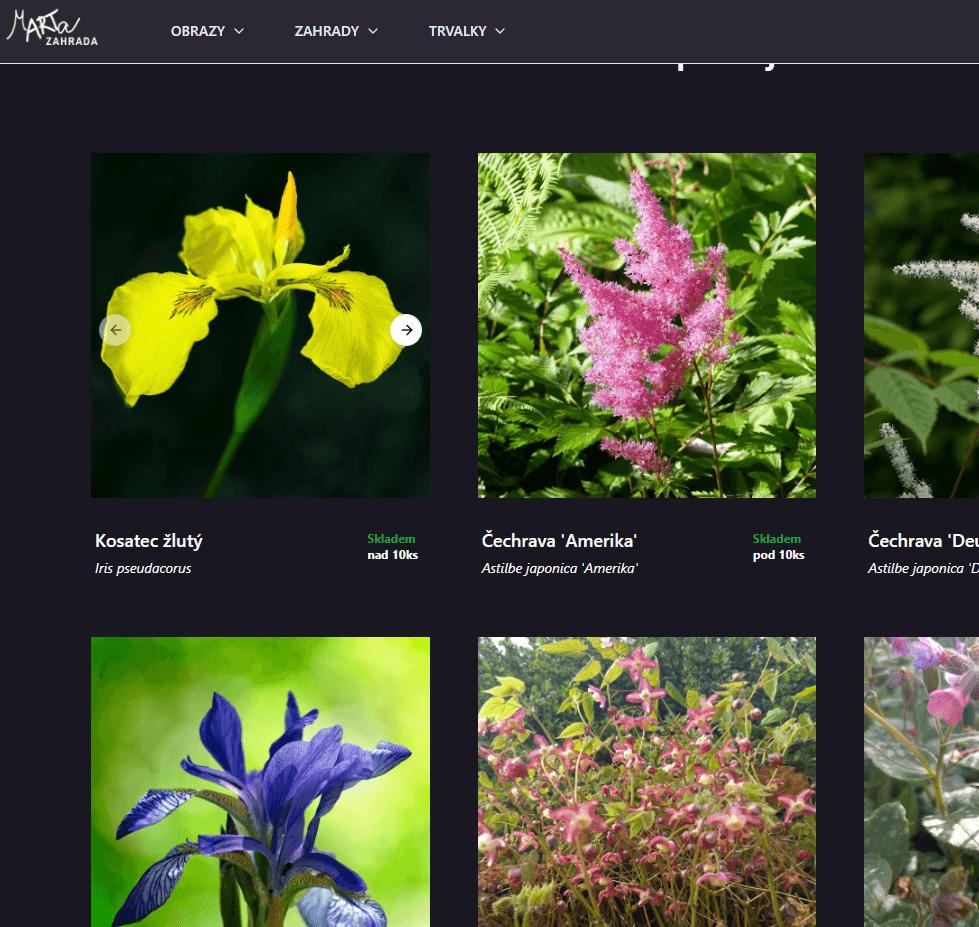The width and height of the screenshot is (979, 927).
Task: Open the partially visible Čechrava 'Deu' title
Action: coord(923,541)
